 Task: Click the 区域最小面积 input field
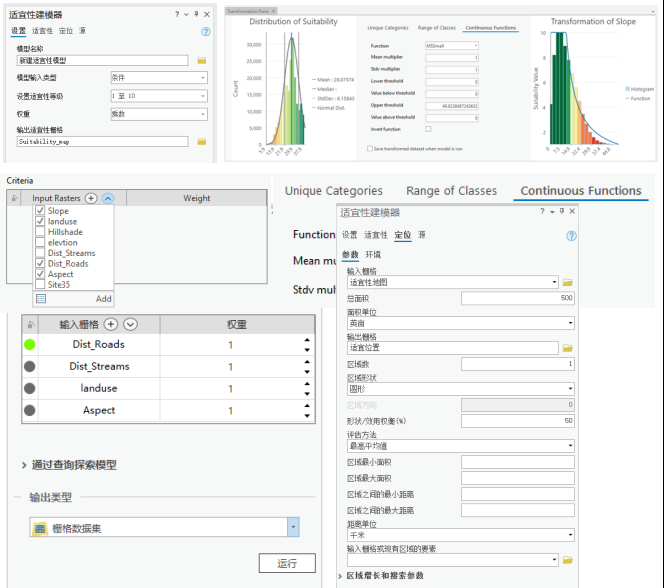click(x=517, y=462)
